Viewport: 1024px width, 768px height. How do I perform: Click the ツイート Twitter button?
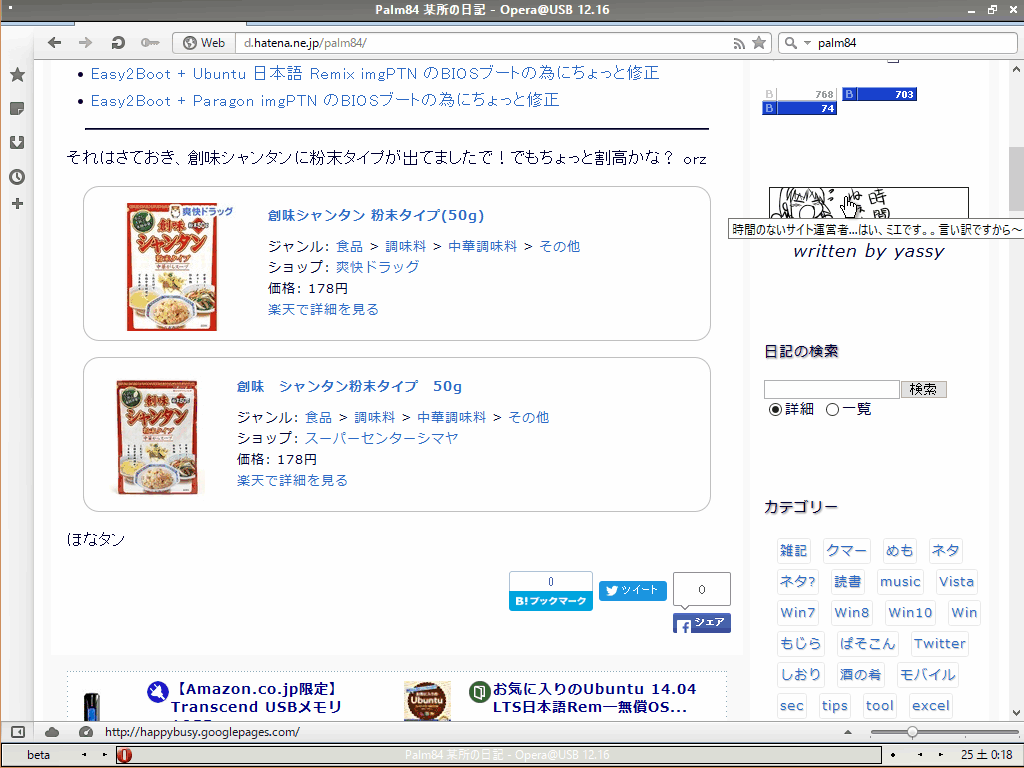click(632, 590)
